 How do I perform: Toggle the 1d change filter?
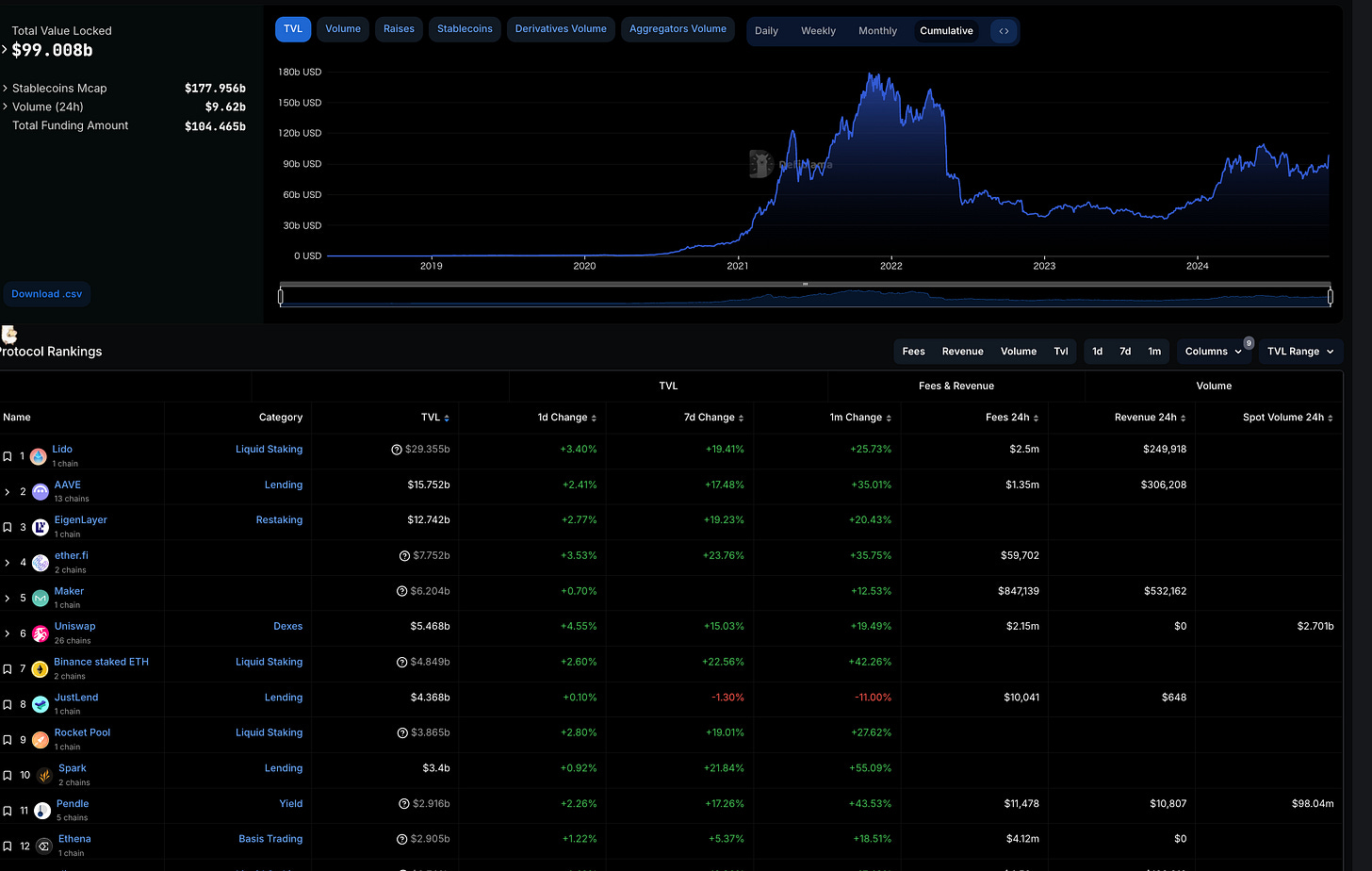[x=1097, y=352]
